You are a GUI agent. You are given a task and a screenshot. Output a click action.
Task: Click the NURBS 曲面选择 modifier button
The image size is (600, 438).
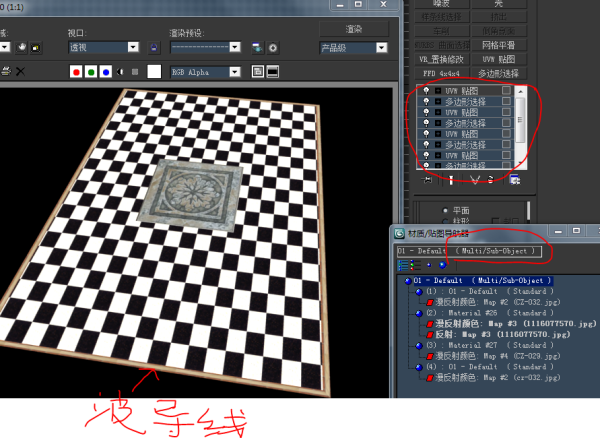[442, 45]
